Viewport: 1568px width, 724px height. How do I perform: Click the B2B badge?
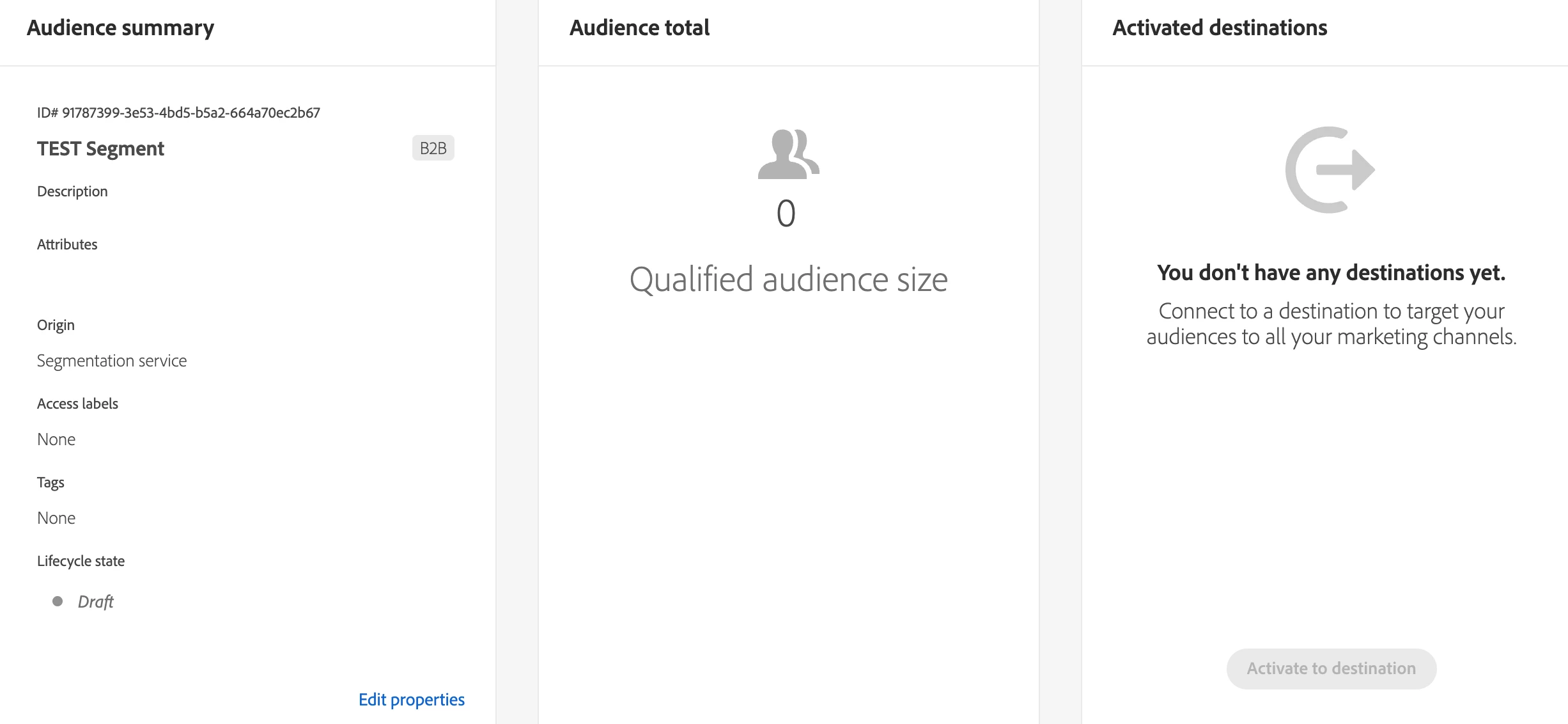click(x=433, y=148)
